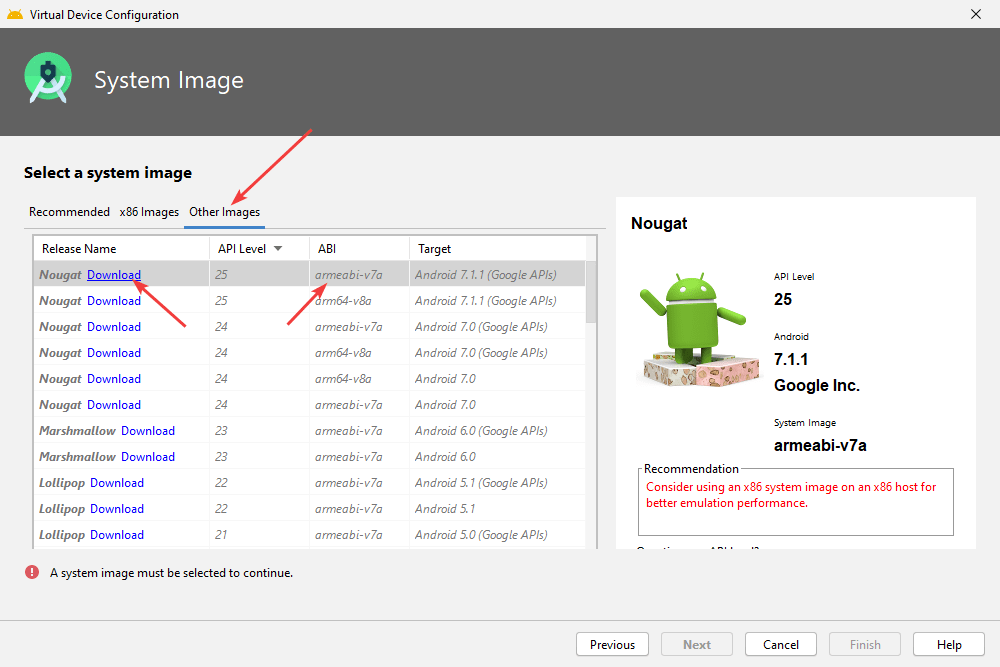This screenshot has height=667, width=1000.
Task: Open Help for this dialog
Action: (949, 645)
